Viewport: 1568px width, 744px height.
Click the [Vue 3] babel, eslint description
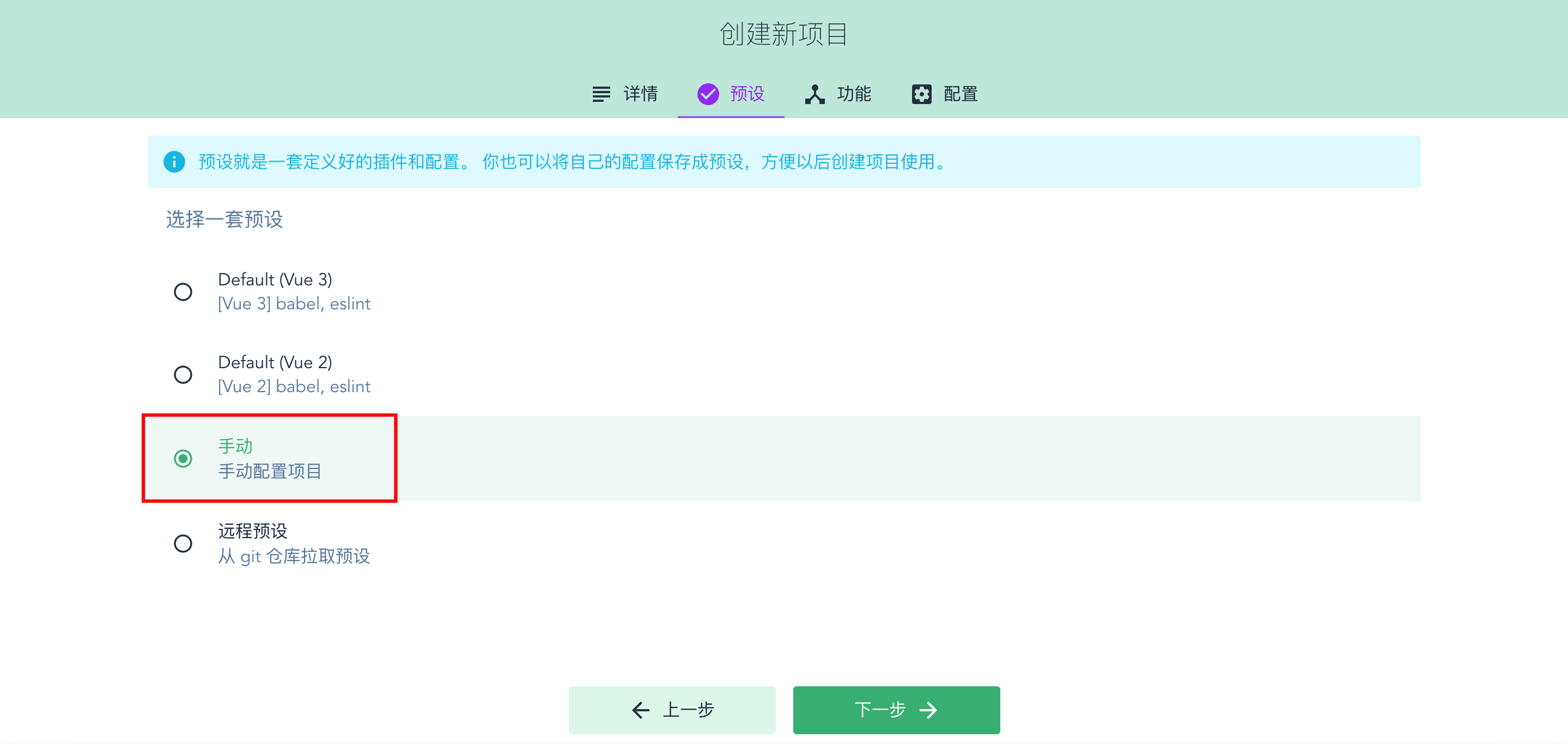pos(294,303)
